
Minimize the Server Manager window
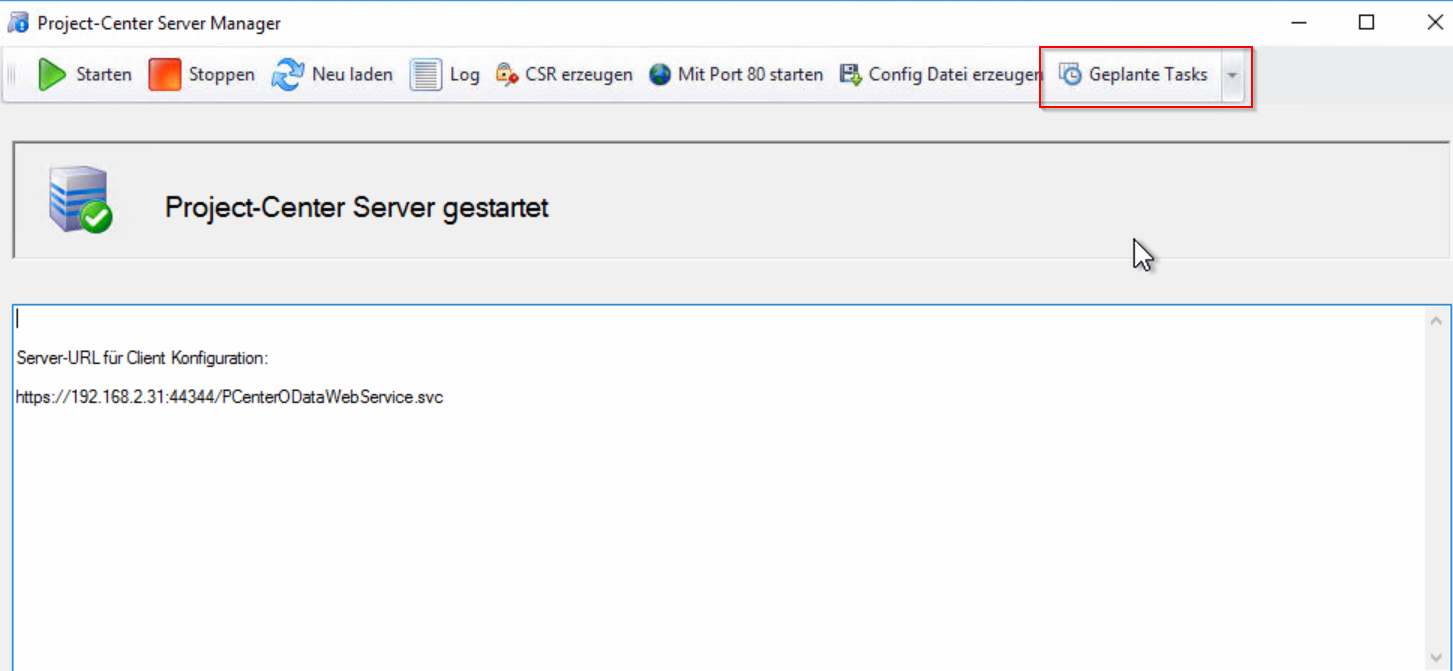point(1298,22)
